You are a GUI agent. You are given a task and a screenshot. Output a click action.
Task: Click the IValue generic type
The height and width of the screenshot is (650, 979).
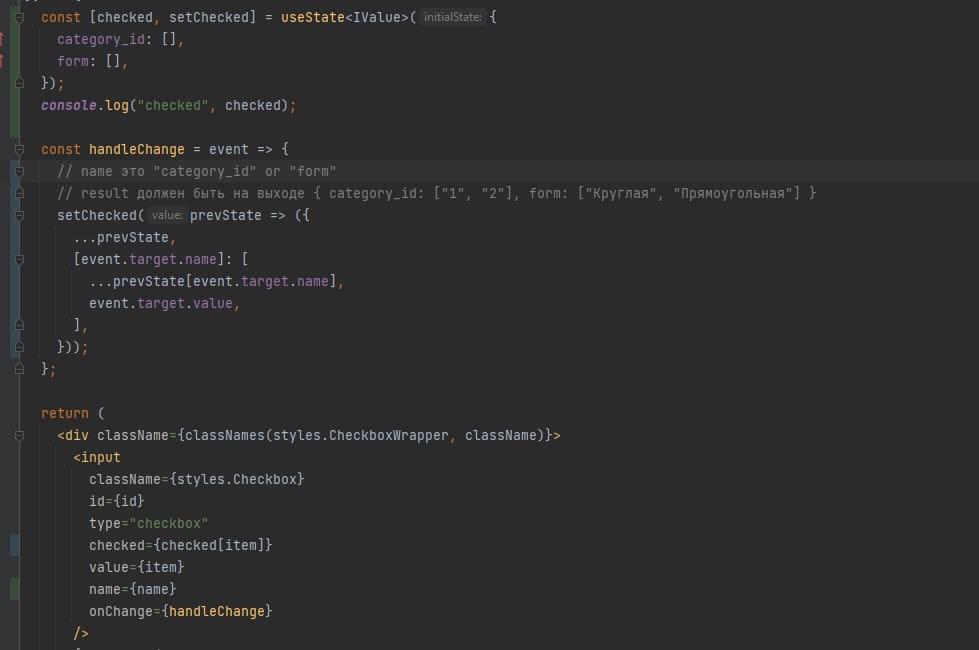click(376, 17)
